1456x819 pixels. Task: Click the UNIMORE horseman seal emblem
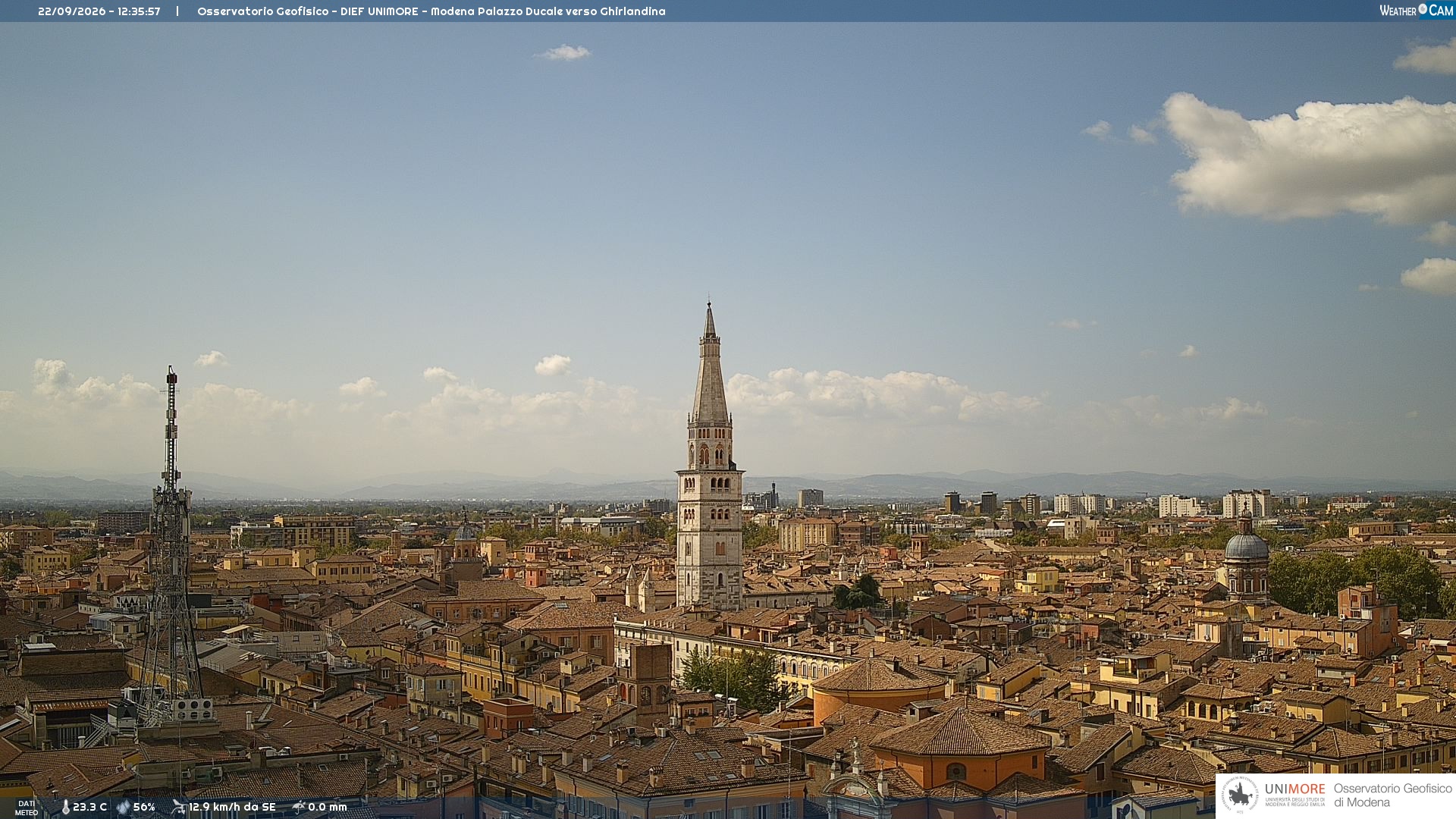point(1240,795)
